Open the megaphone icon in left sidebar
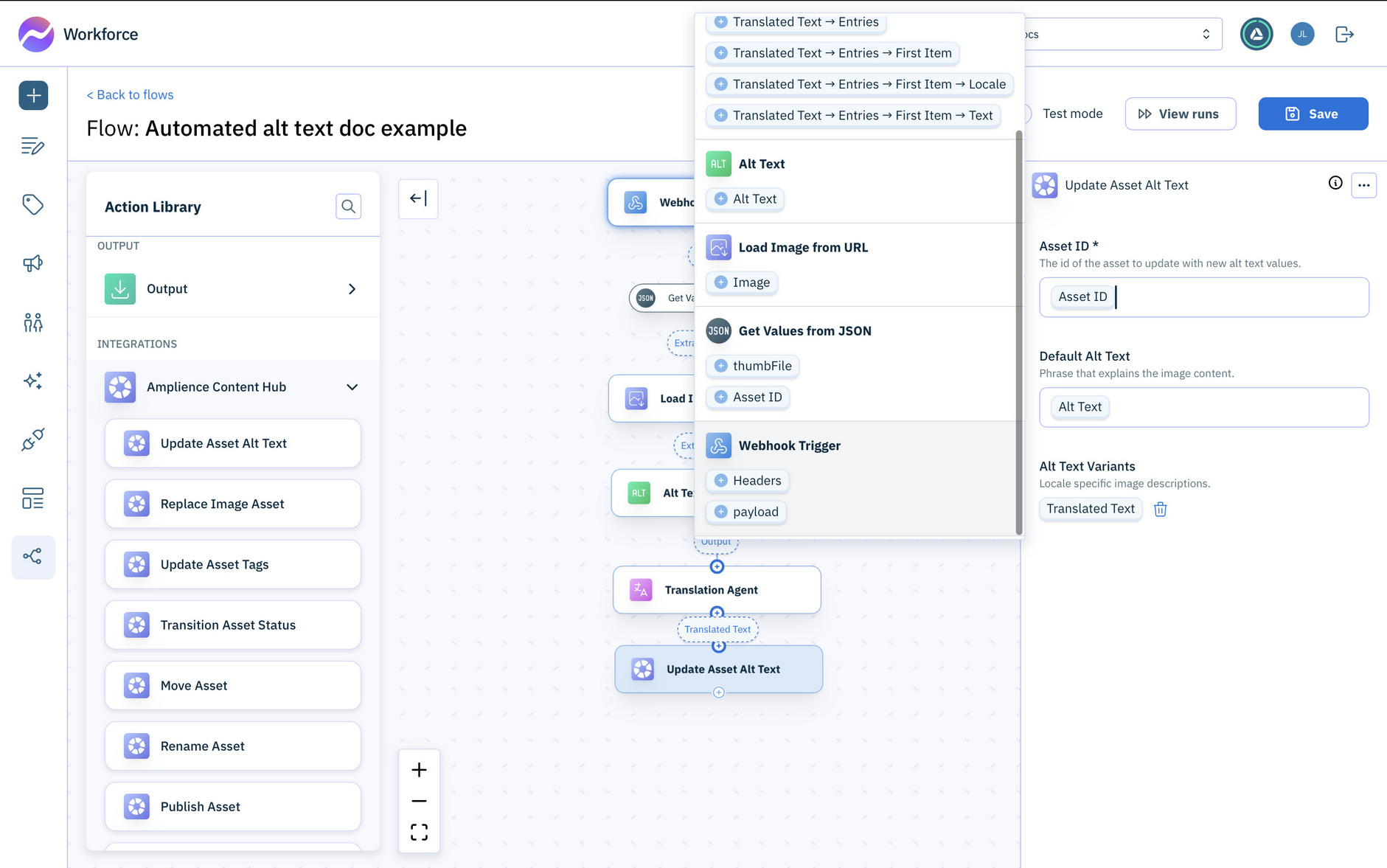 point(33,263)
